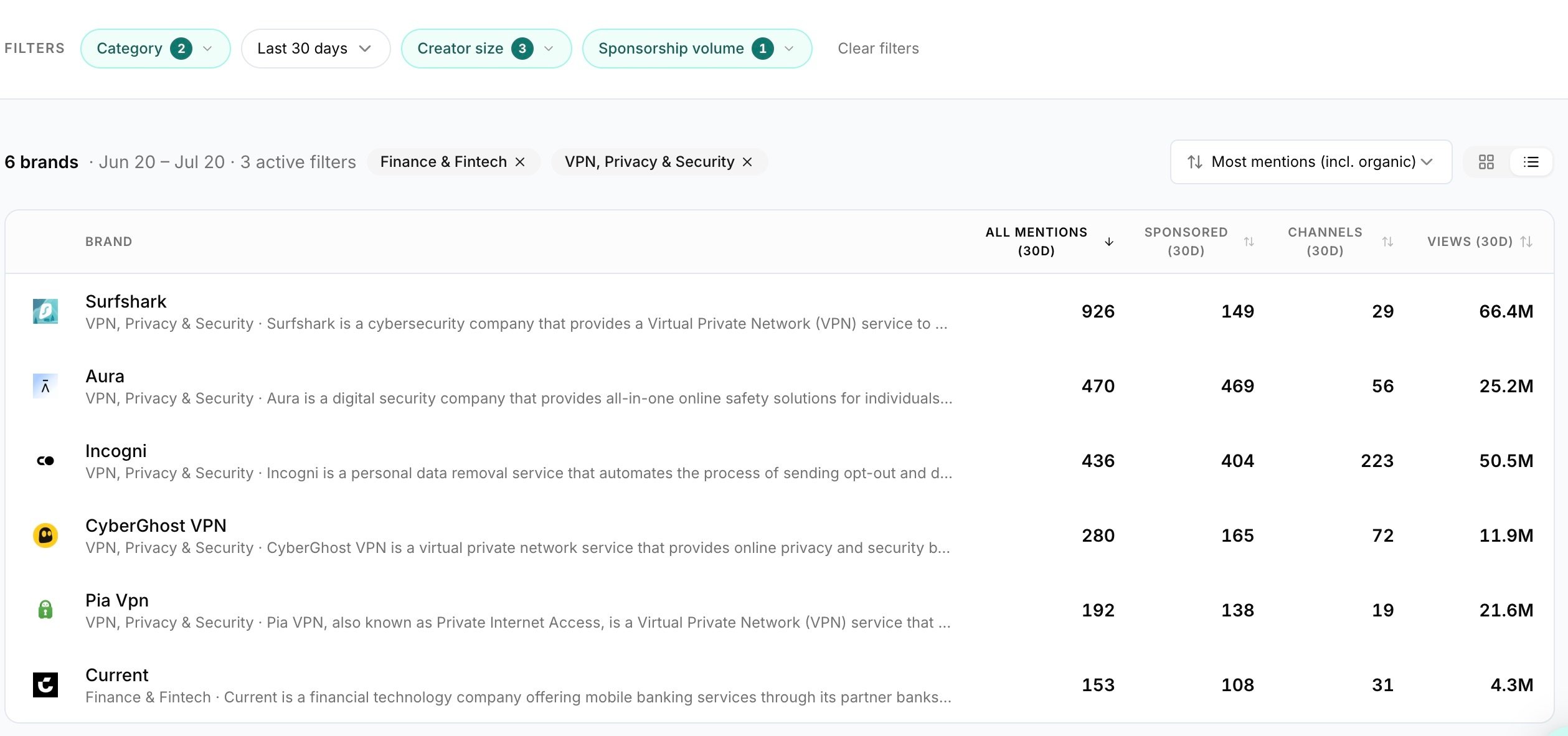This screenshot has height=736, width=1568.
Task: Click the Surfshark description text
Action: tap(516, 324)
